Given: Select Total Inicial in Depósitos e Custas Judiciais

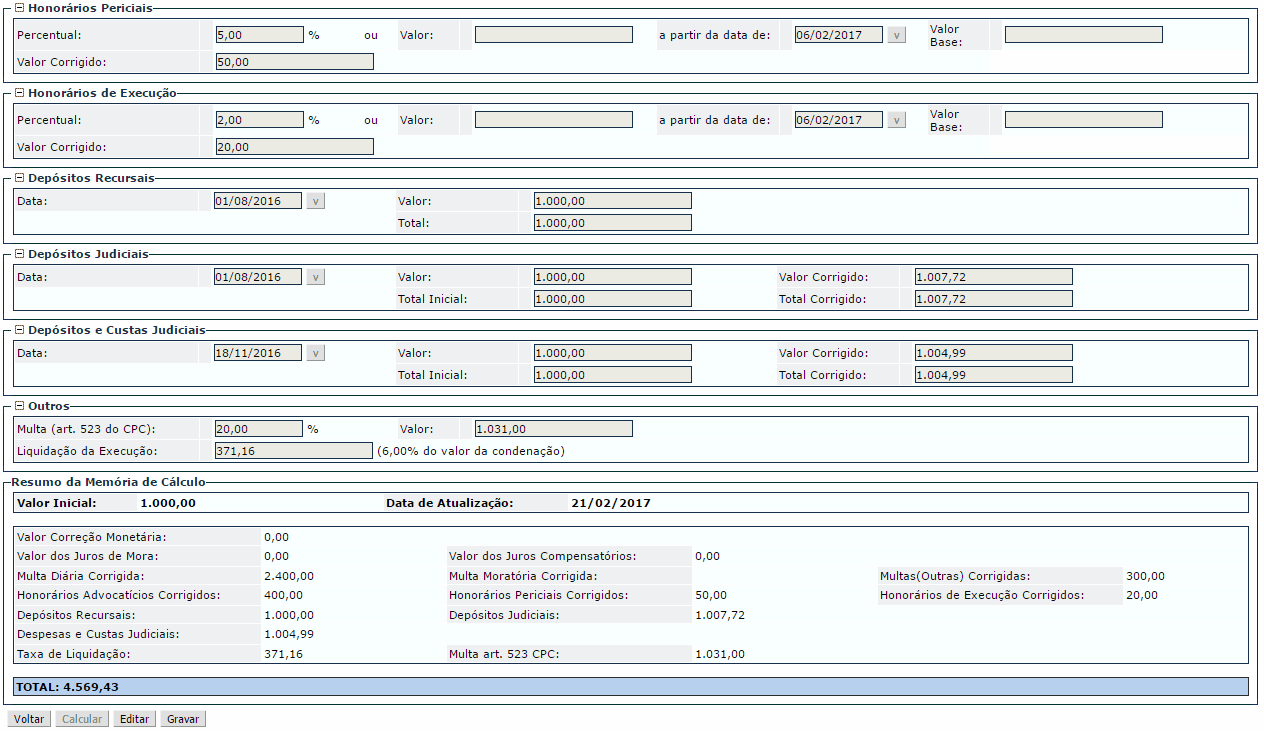Looking at the screenshot, I should [x=613, y=375].
